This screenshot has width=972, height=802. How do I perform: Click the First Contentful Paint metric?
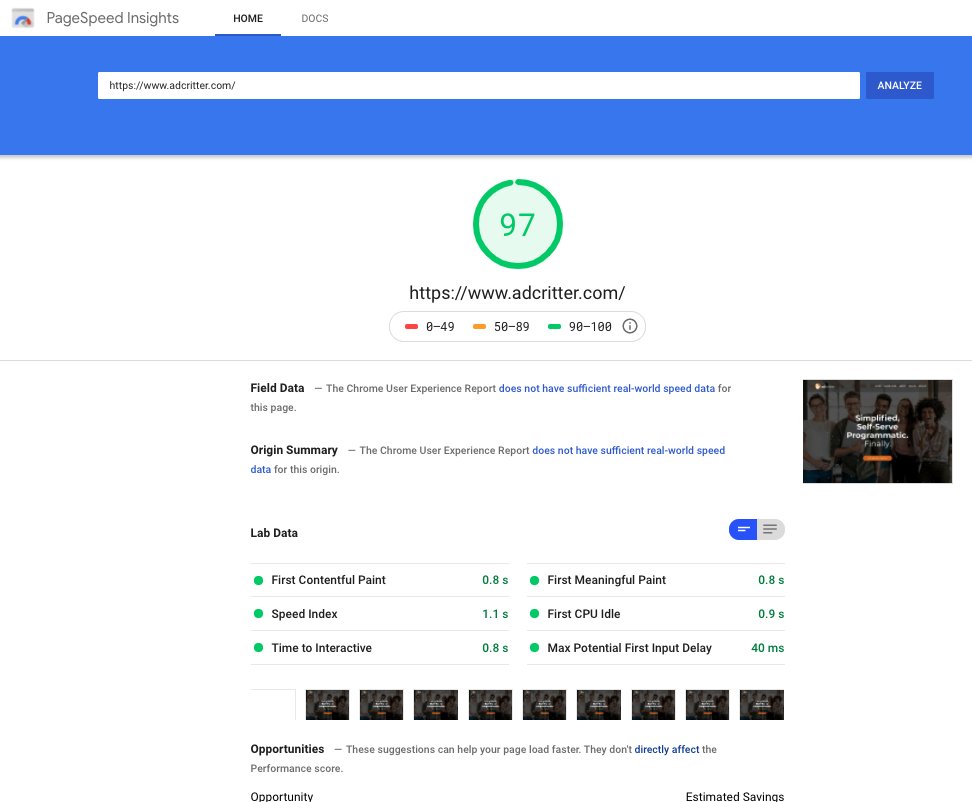point(379,580)
